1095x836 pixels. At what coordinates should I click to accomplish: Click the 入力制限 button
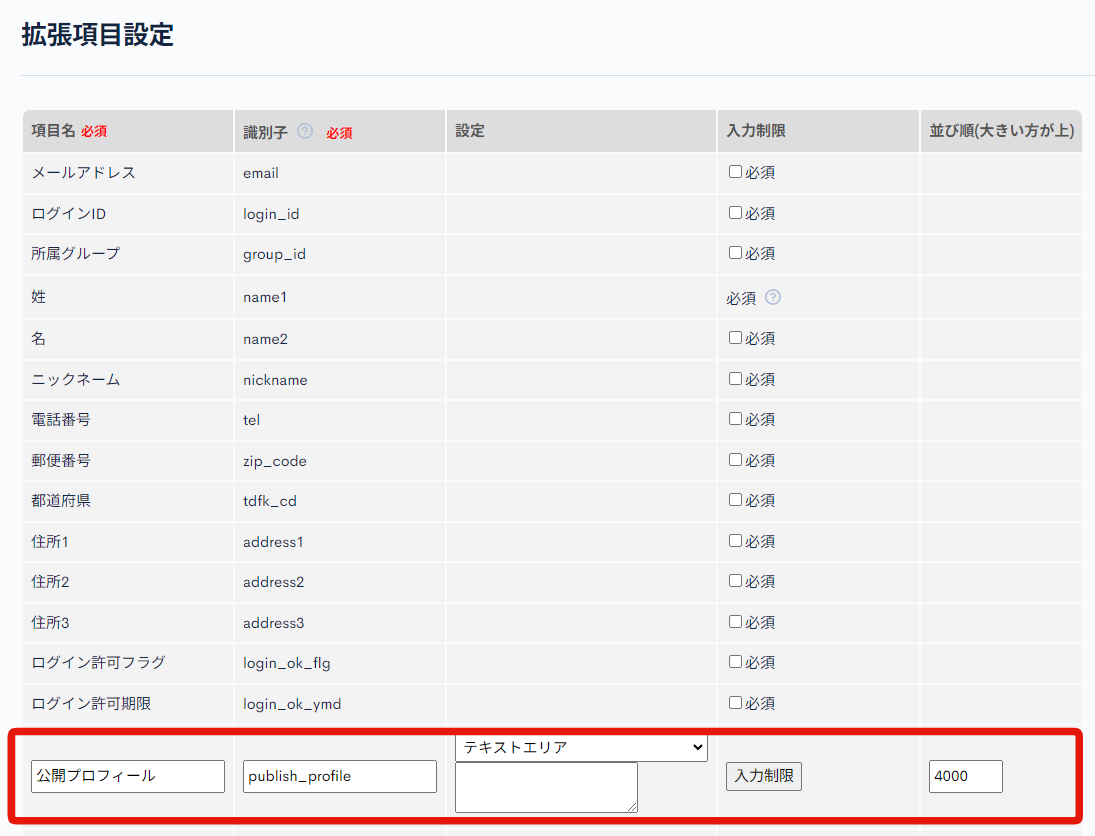(764, 776)
